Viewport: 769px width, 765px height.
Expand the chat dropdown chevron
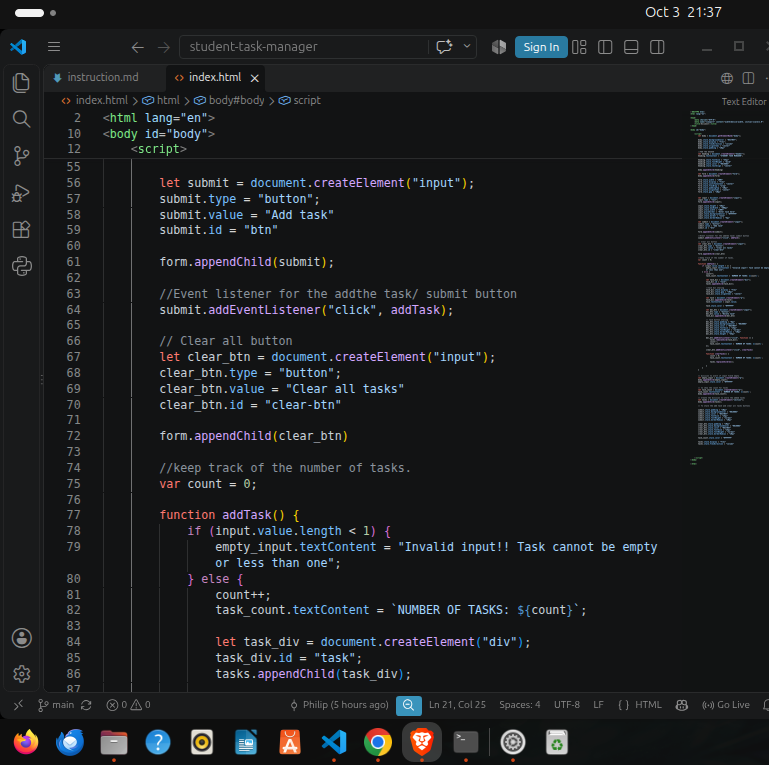467,46
